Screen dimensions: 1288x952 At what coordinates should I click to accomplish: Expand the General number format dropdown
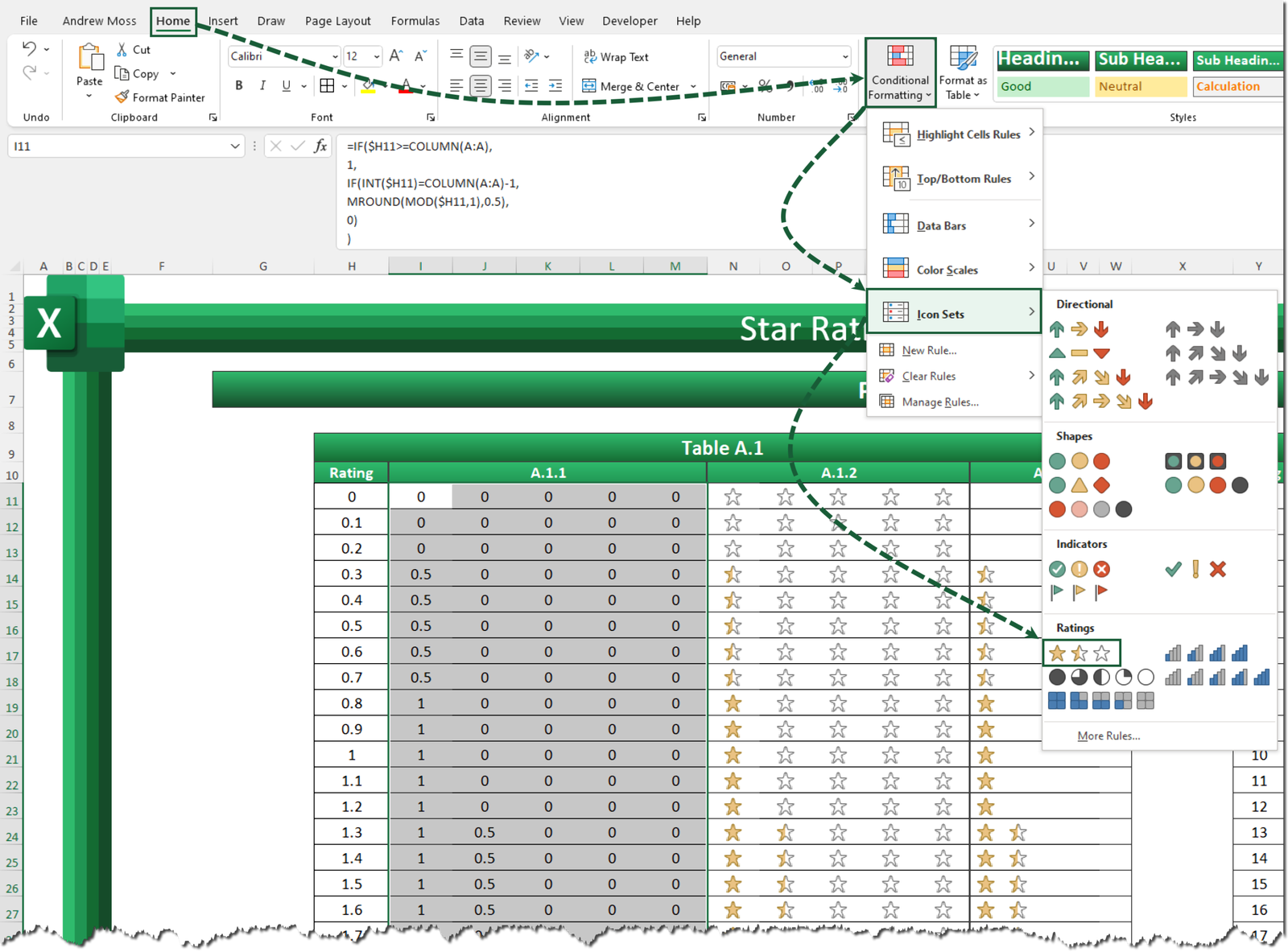coord(844,56)
